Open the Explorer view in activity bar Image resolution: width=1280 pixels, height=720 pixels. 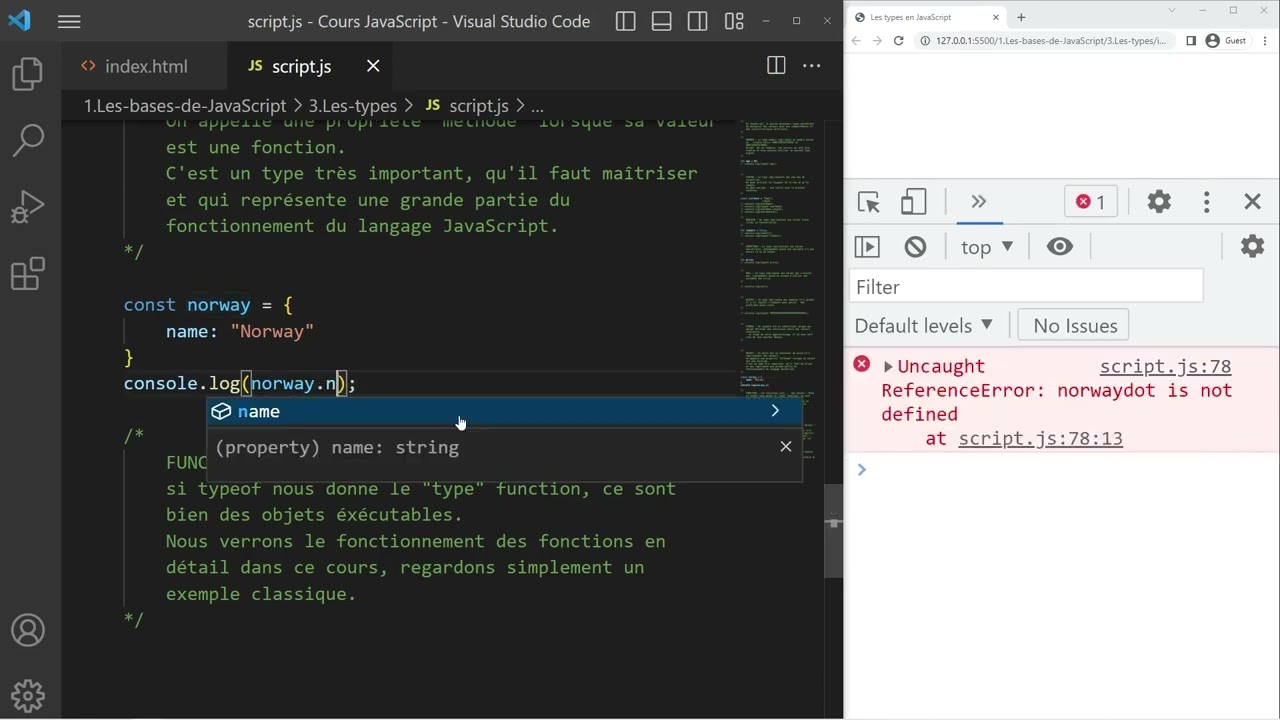coord(28,74)
